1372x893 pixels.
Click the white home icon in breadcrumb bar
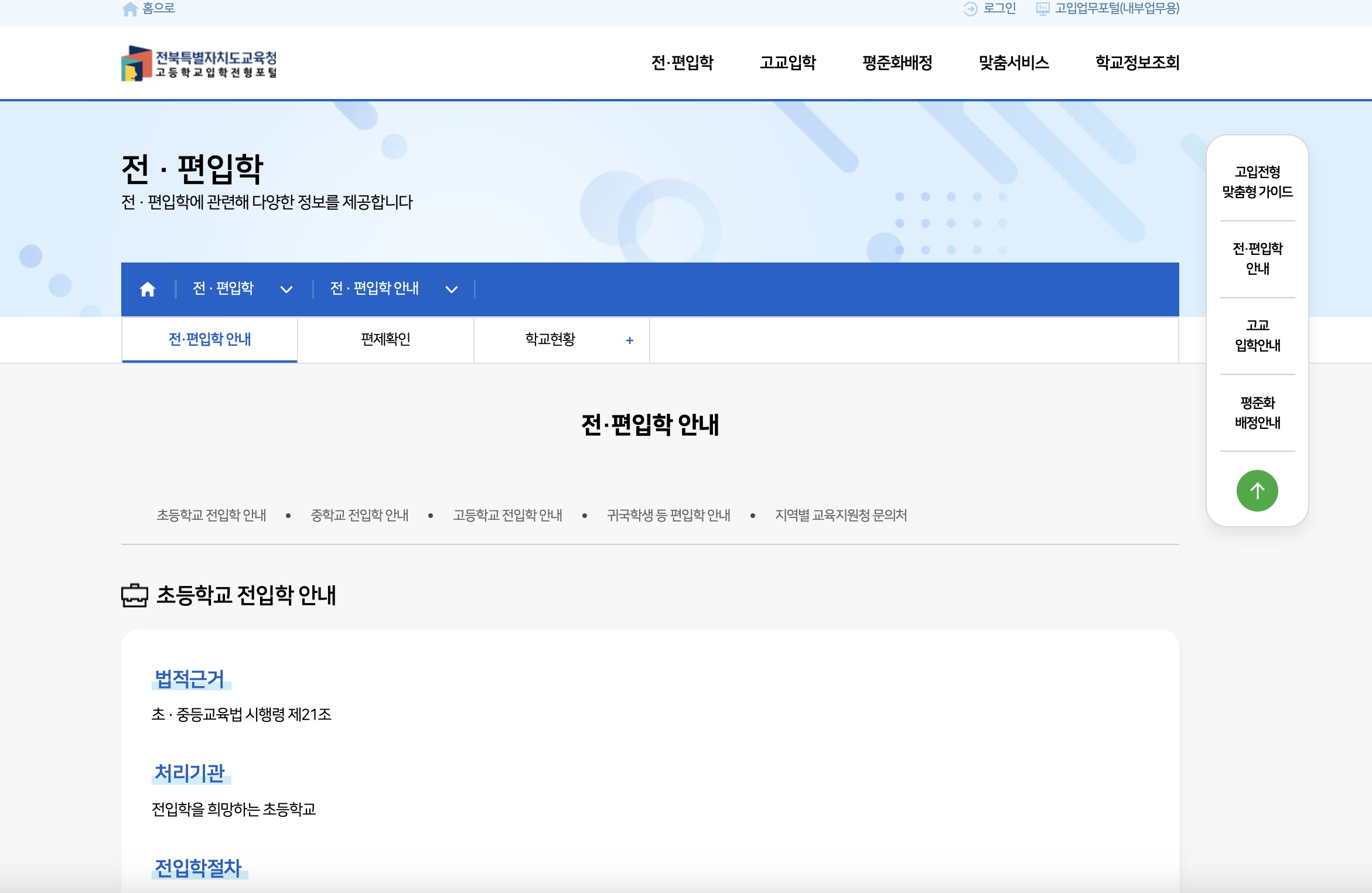(148, 289)
